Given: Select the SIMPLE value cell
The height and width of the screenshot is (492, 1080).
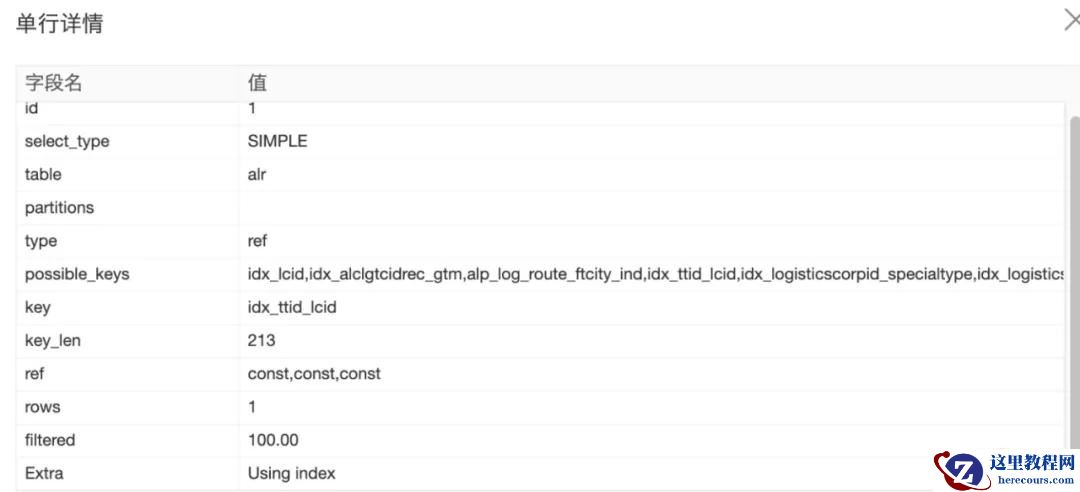Looking at the screenshot, I should click(x=278, y=141).
